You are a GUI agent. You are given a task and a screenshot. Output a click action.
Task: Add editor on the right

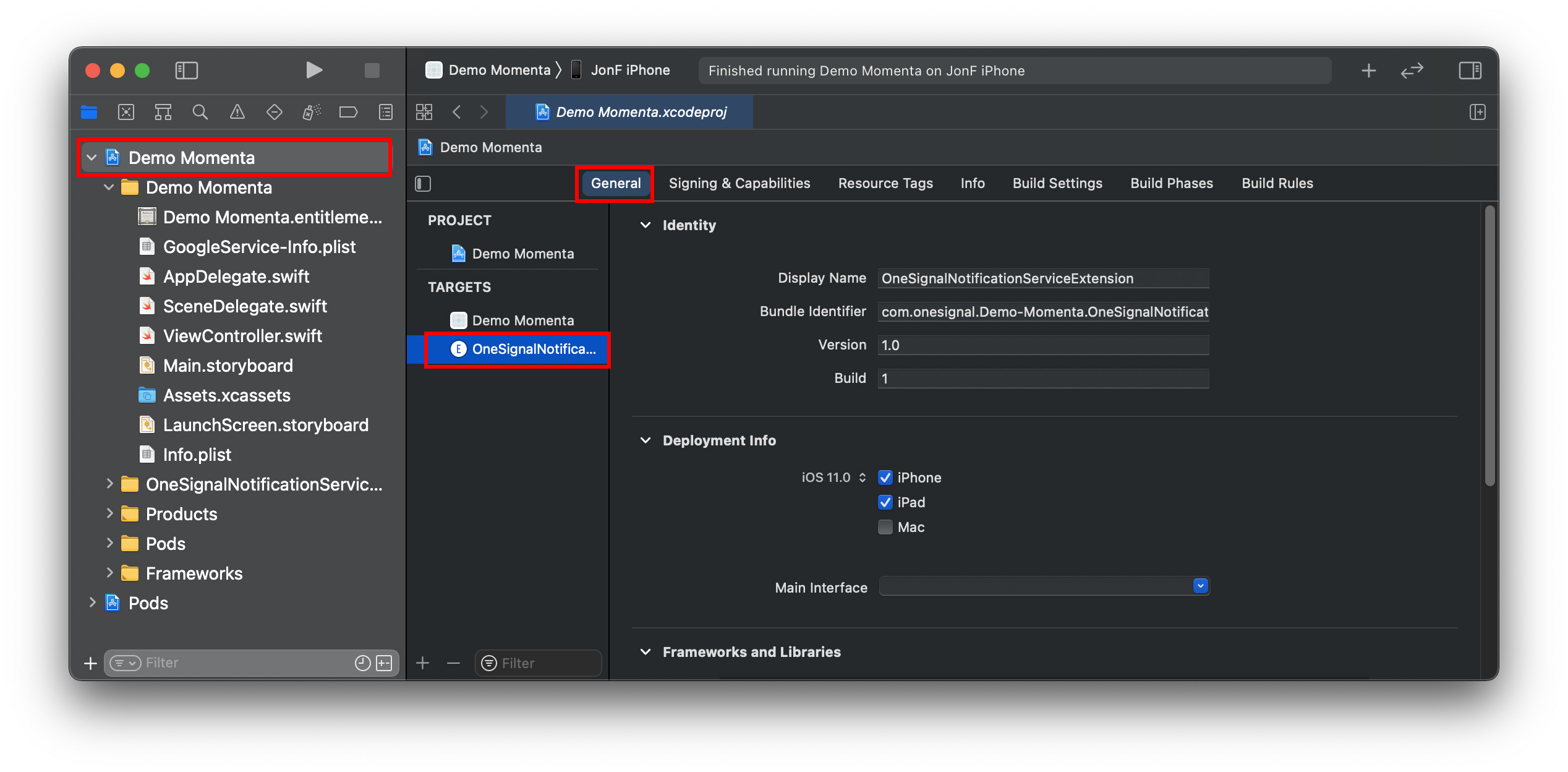coord(1478,112)
